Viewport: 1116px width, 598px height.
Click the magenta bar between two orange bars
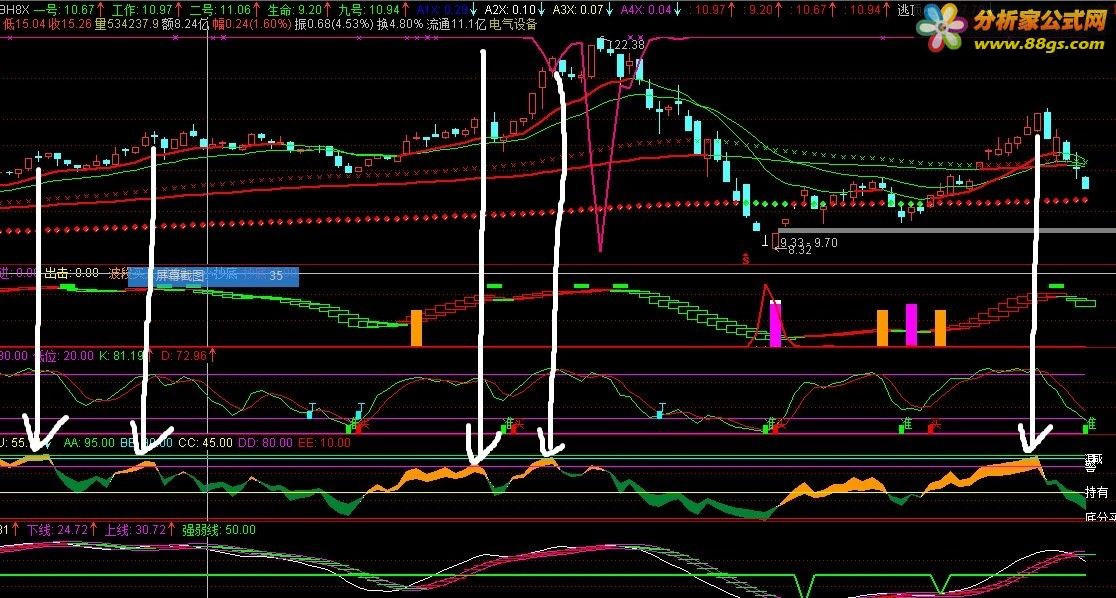point(911,325)
